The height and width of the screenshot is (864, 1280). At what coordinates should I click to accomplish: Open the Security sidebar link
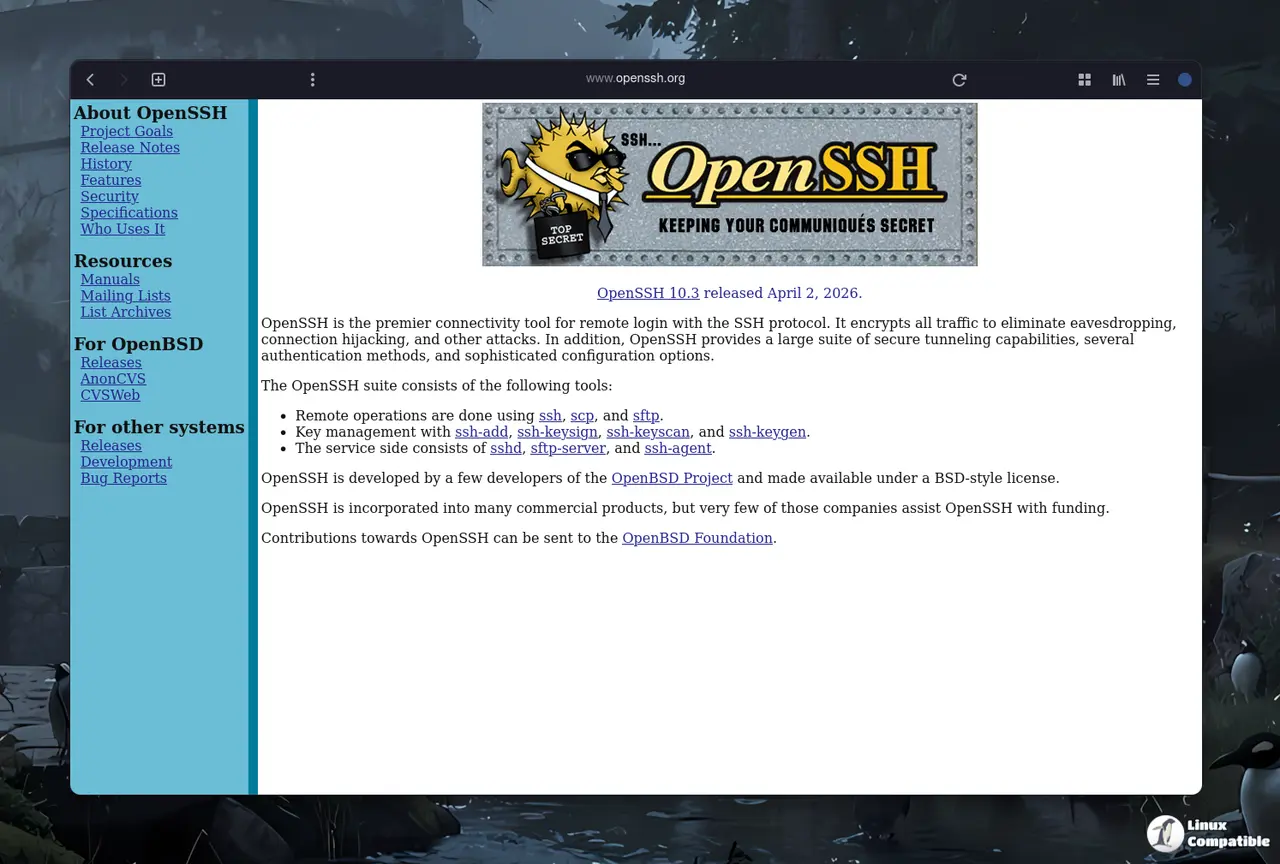pos(109,197)
